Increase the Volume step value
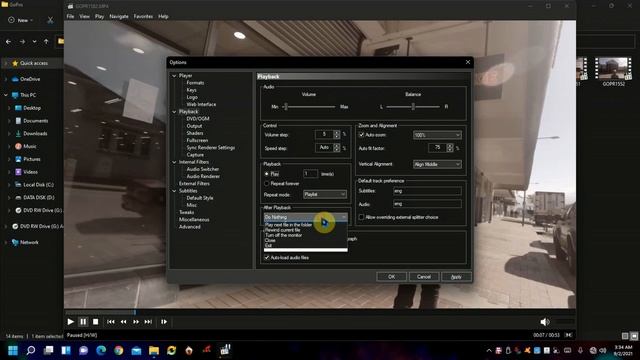 tap(336, 133)
